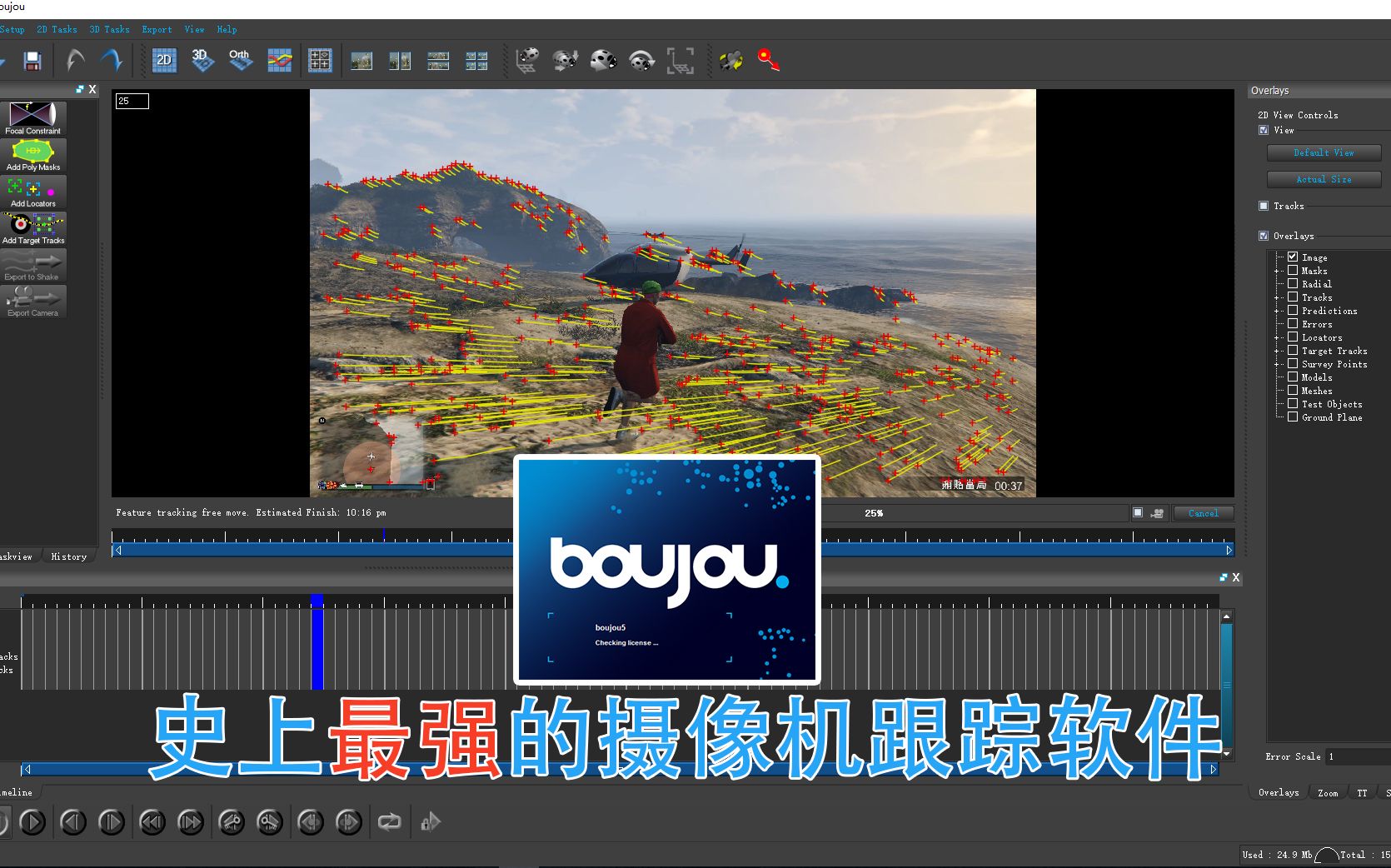The height and width of the screenshot is (868, 1391).
Task: Switch to the 2D view icon
Action: click(x=164, y=60)
